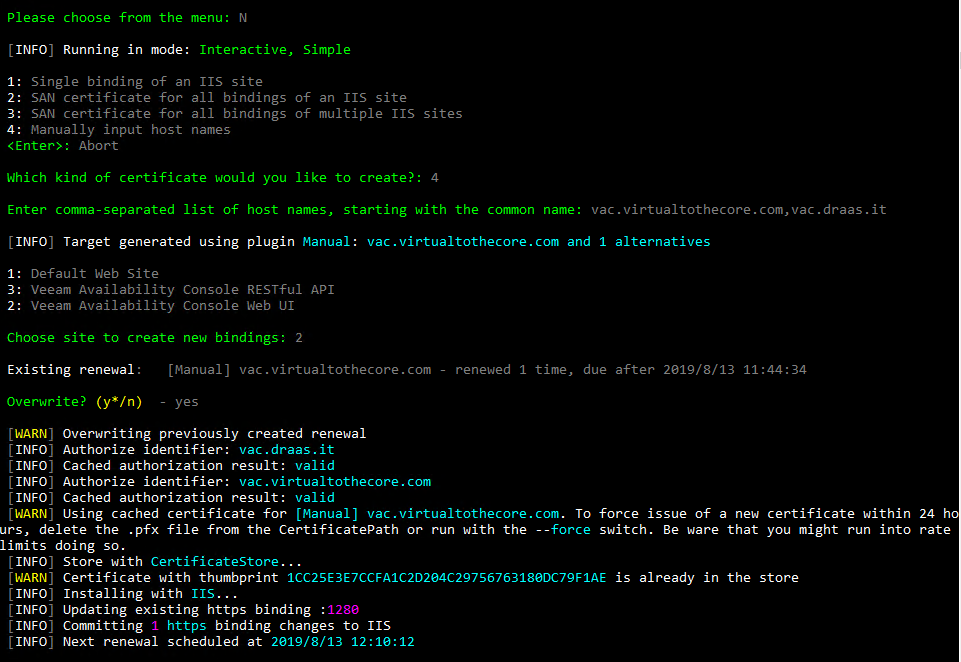Click vac.virtualtothecore.com in Authorize identifier line
The width and height of the screenshot is (961, 662).
click(x=335, y=482)
